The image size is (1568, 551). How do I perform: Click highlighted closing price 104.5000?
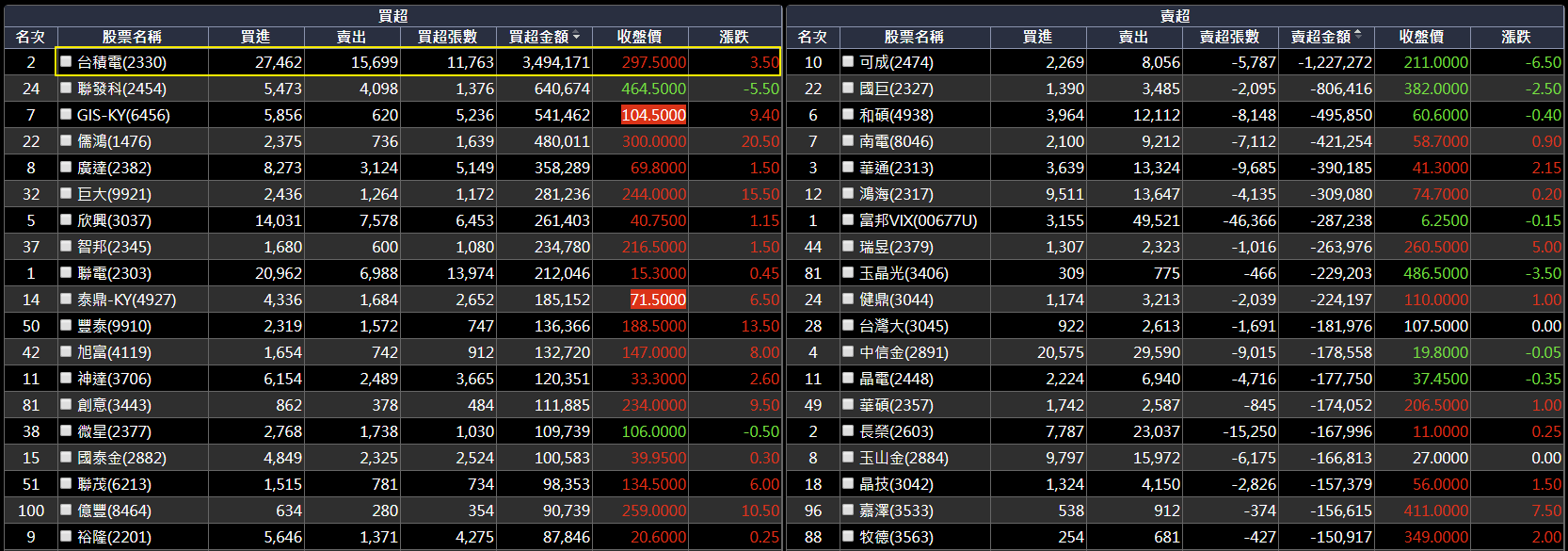653,114
